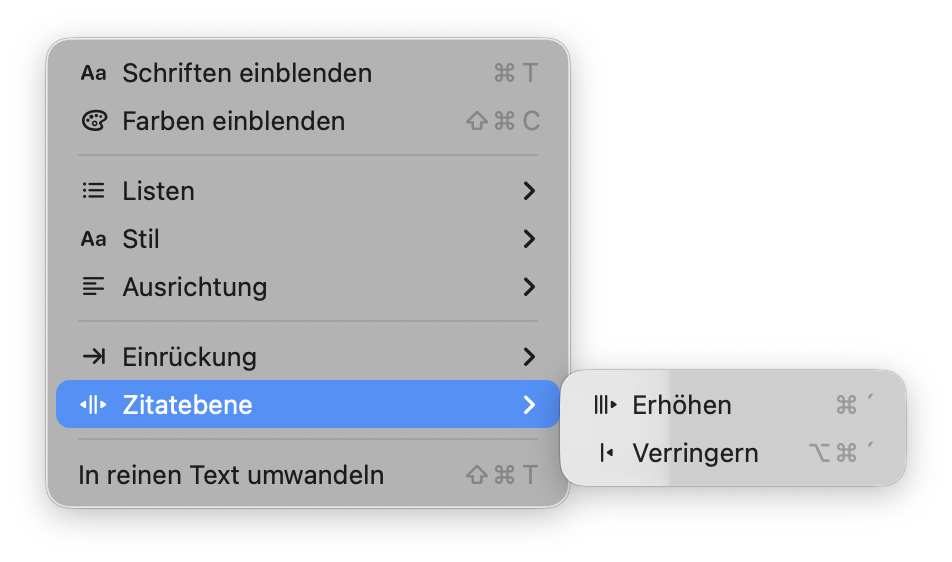This screenshot has height=562, width=952.
Task: Expand the Listen submenu chevron
Action: pos(529,191)
